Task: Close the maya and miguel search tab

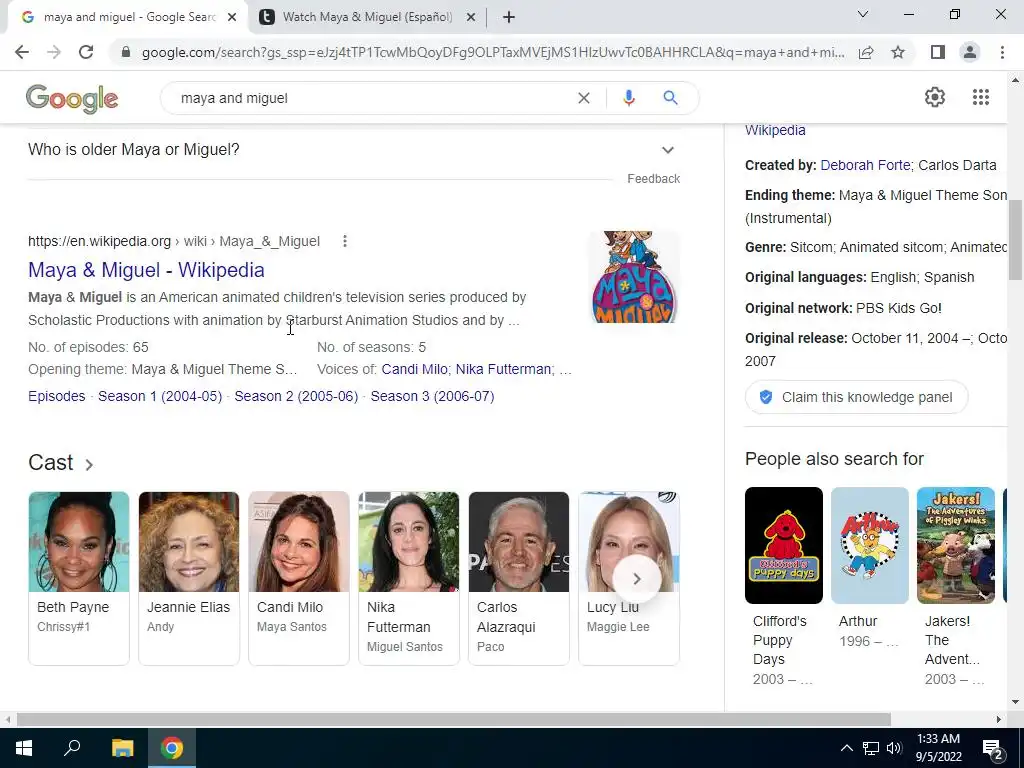Action: (x=232, y=17)
